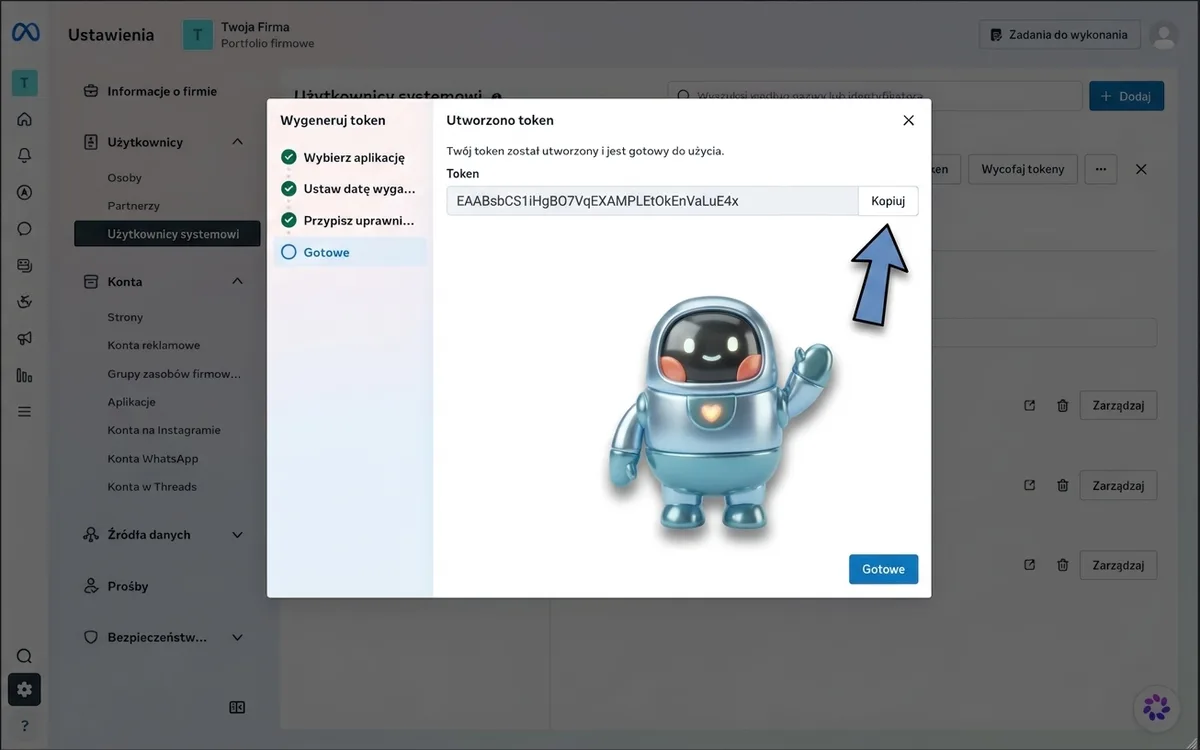The width and height of the screenshot is (1200, 750).
Task: Open notifications bell in left rail
Action: click(x=25, y=155)
